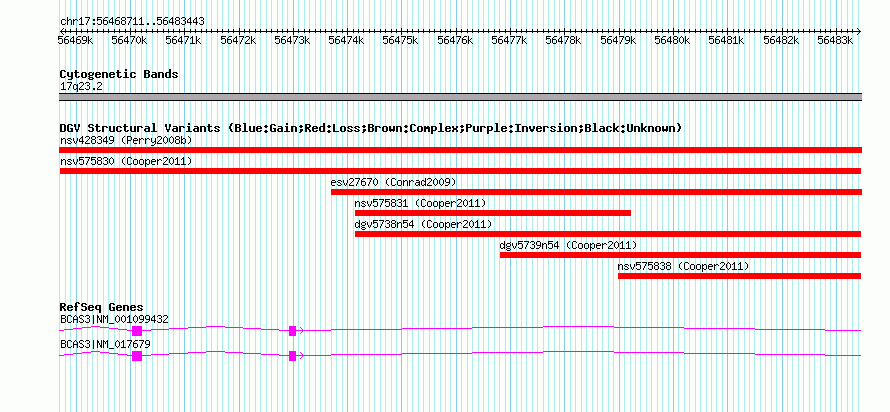Click the gray 17q23.2 cytogenetic band bar
Image resolution: width=890 pixels, height=412 pixels.
[x=460, y=97]
